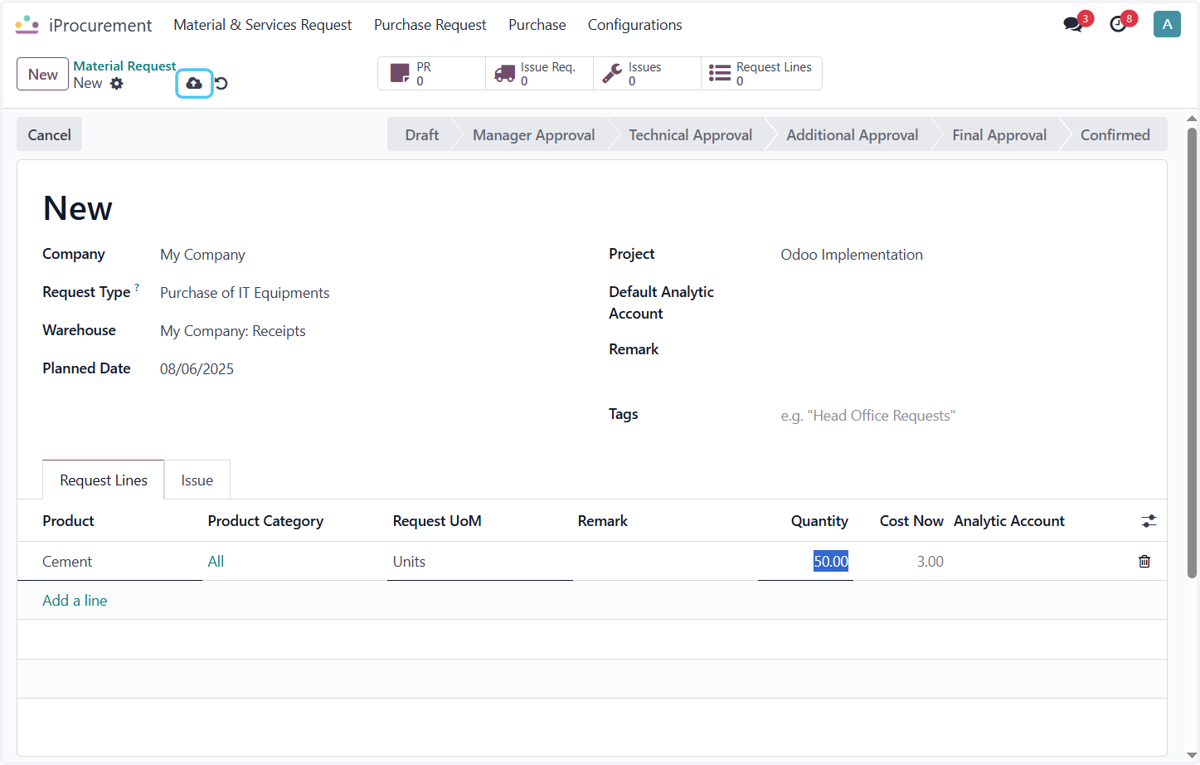This screenshot has height=765, width=1200.
Task: Open the Company field dropdown
Action: pos(367,255)
